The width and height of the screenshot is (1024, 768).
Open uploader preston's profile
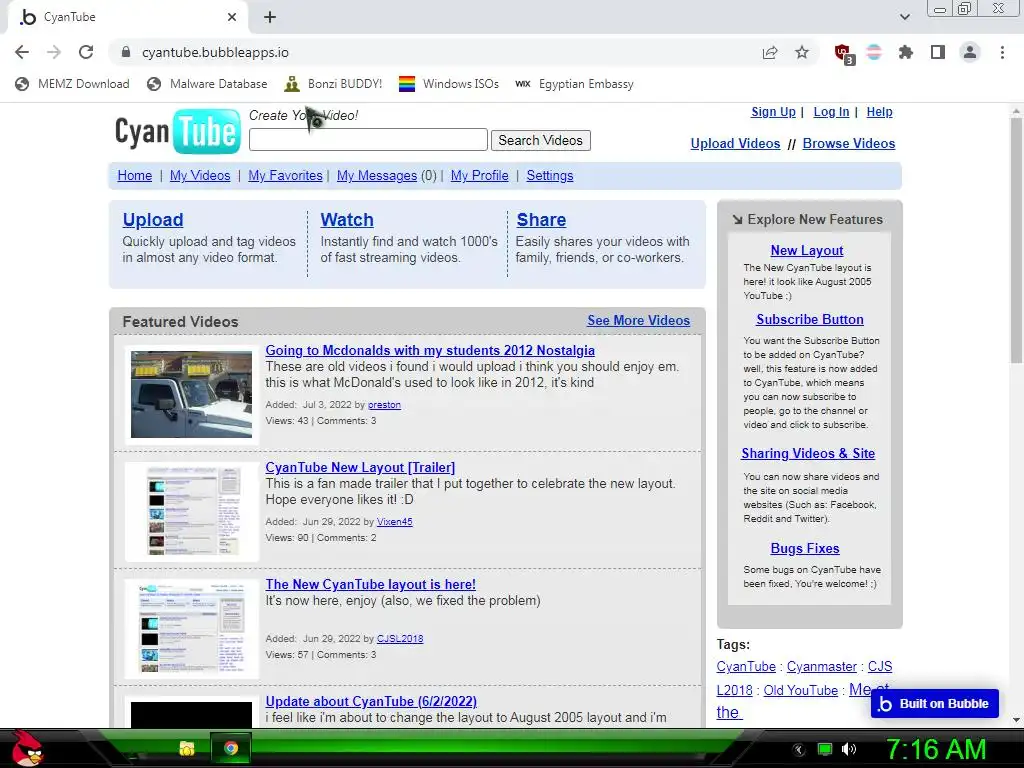point(384,405)
